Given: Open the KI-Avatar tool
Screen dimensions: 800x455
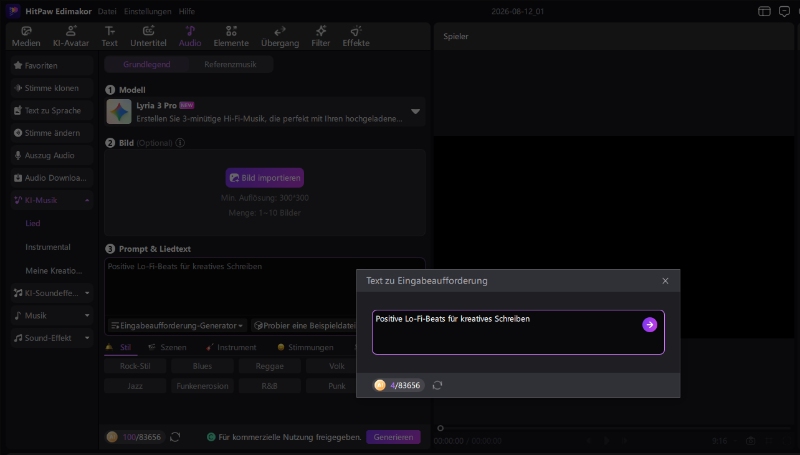Looking at the screenshot, I should pyautogui.click(x=71, y=37).
